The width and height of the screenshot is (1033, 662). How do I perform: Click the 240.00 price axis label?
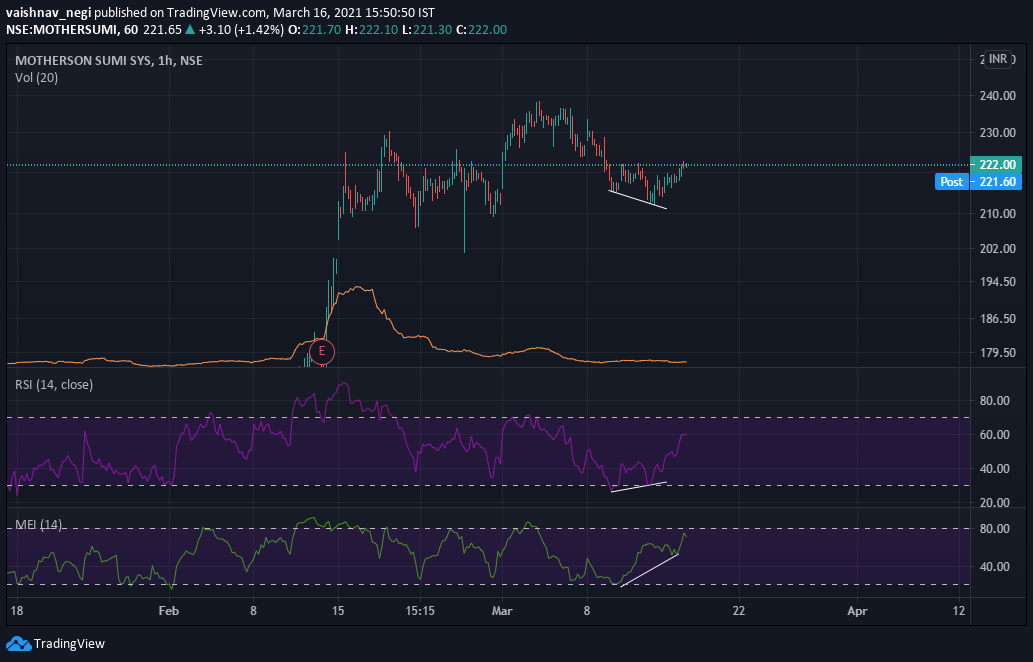pyautogui.click(x=997, y=96)
